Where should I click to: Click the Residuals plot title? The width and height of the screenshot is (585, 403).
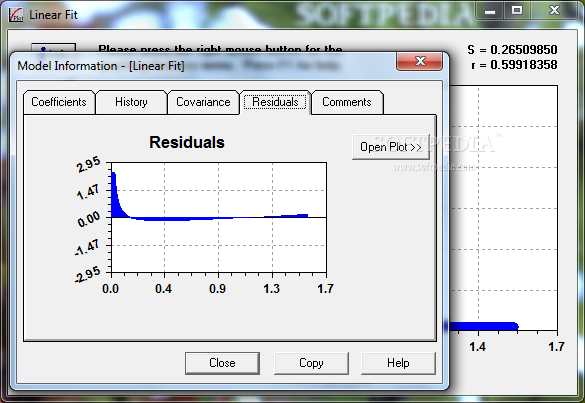point(187,142)
